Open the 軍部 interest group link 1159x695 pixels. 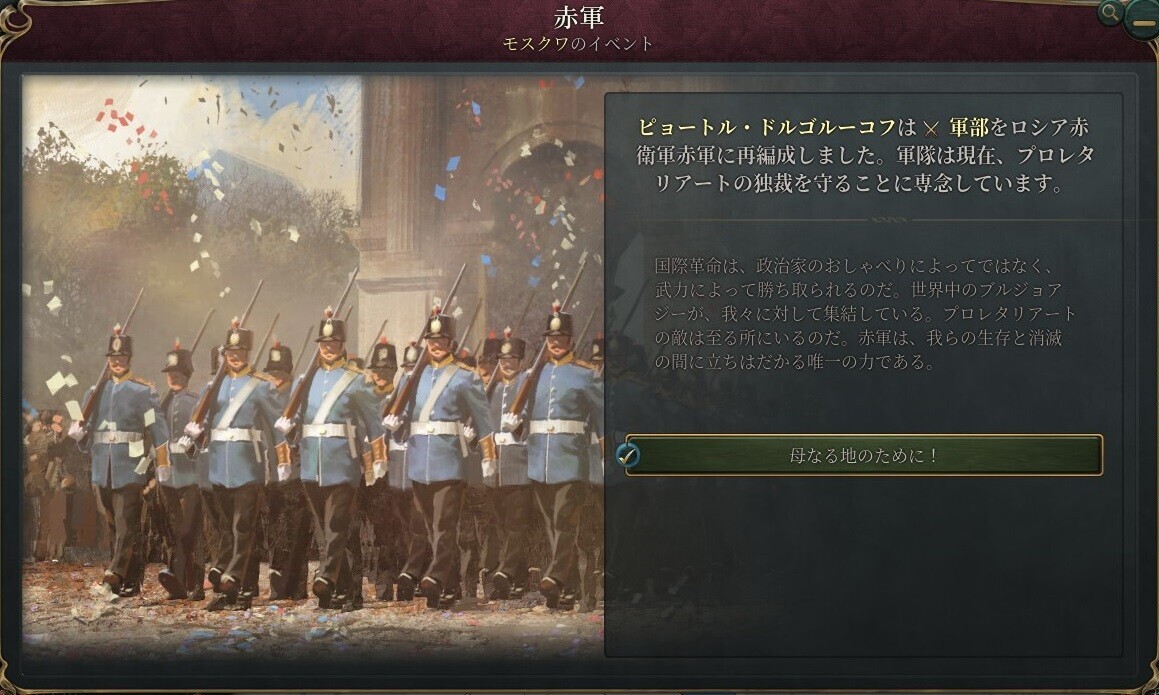tap(968, 127)
